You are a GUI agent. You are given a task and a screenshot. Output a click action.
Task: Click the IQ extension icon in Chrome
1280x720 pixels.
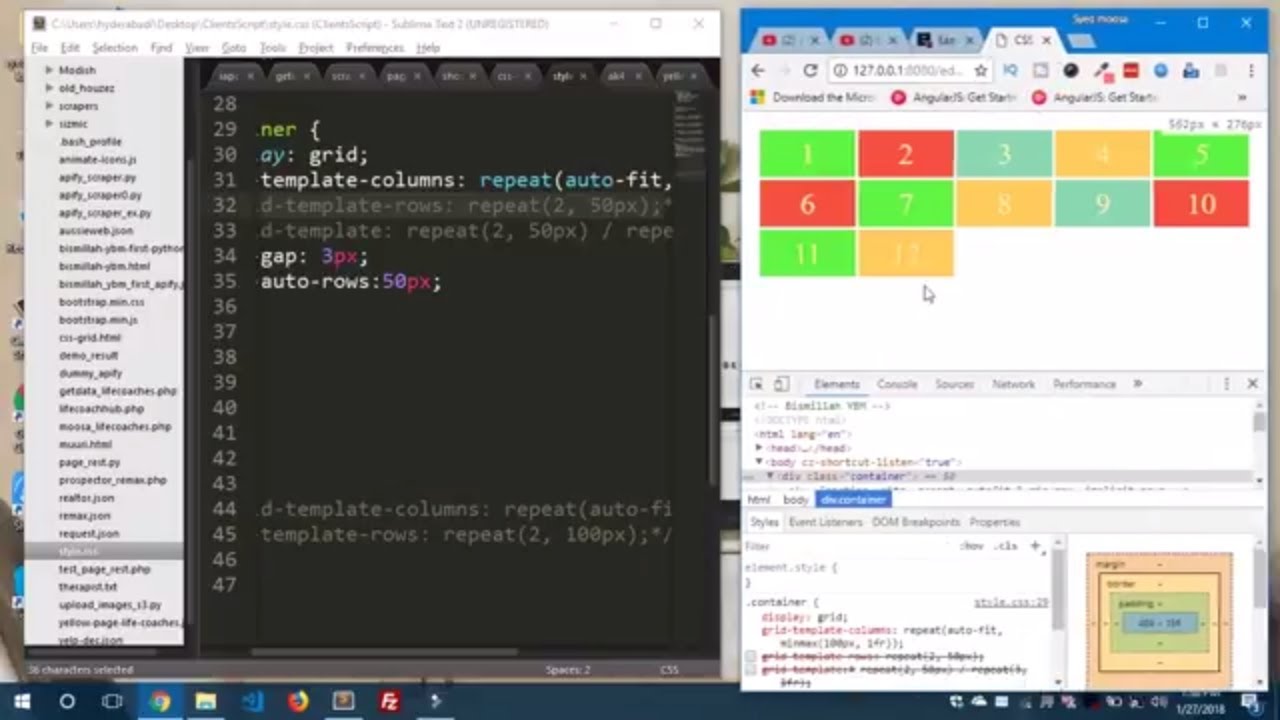pos(1011,70)
